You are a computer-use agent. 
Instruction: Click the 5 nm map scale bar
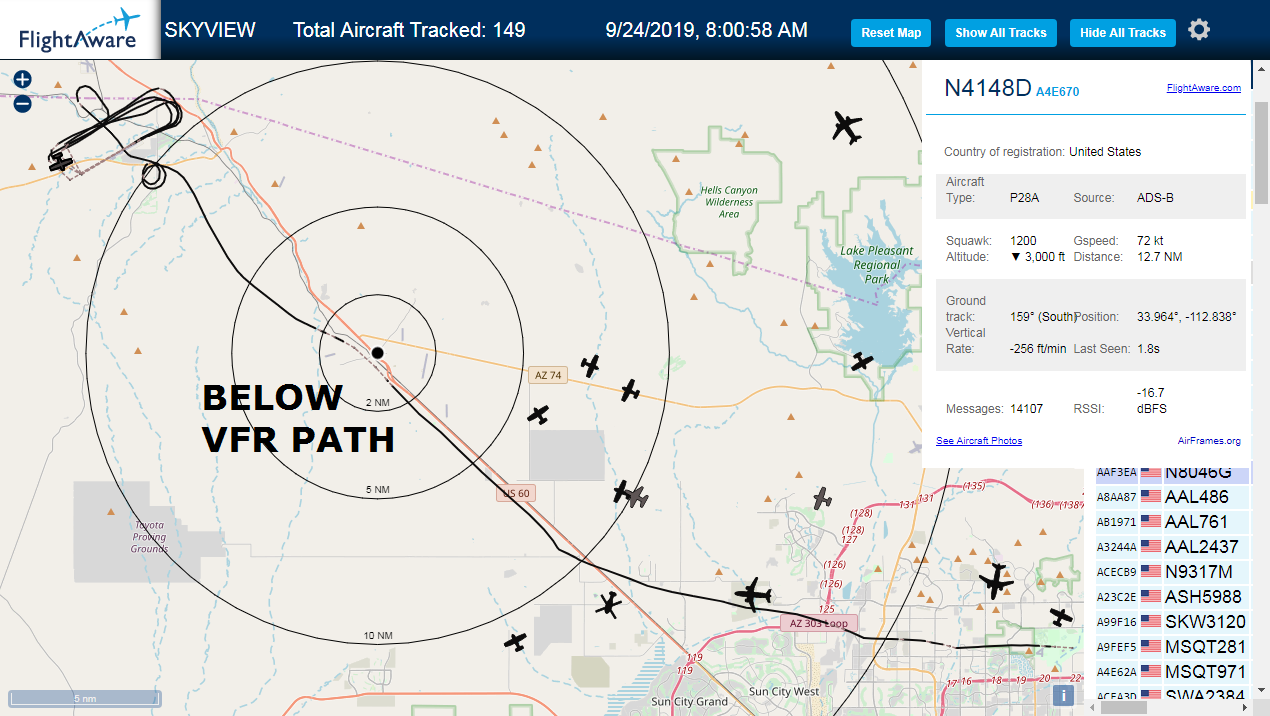[x=84, y=697]
